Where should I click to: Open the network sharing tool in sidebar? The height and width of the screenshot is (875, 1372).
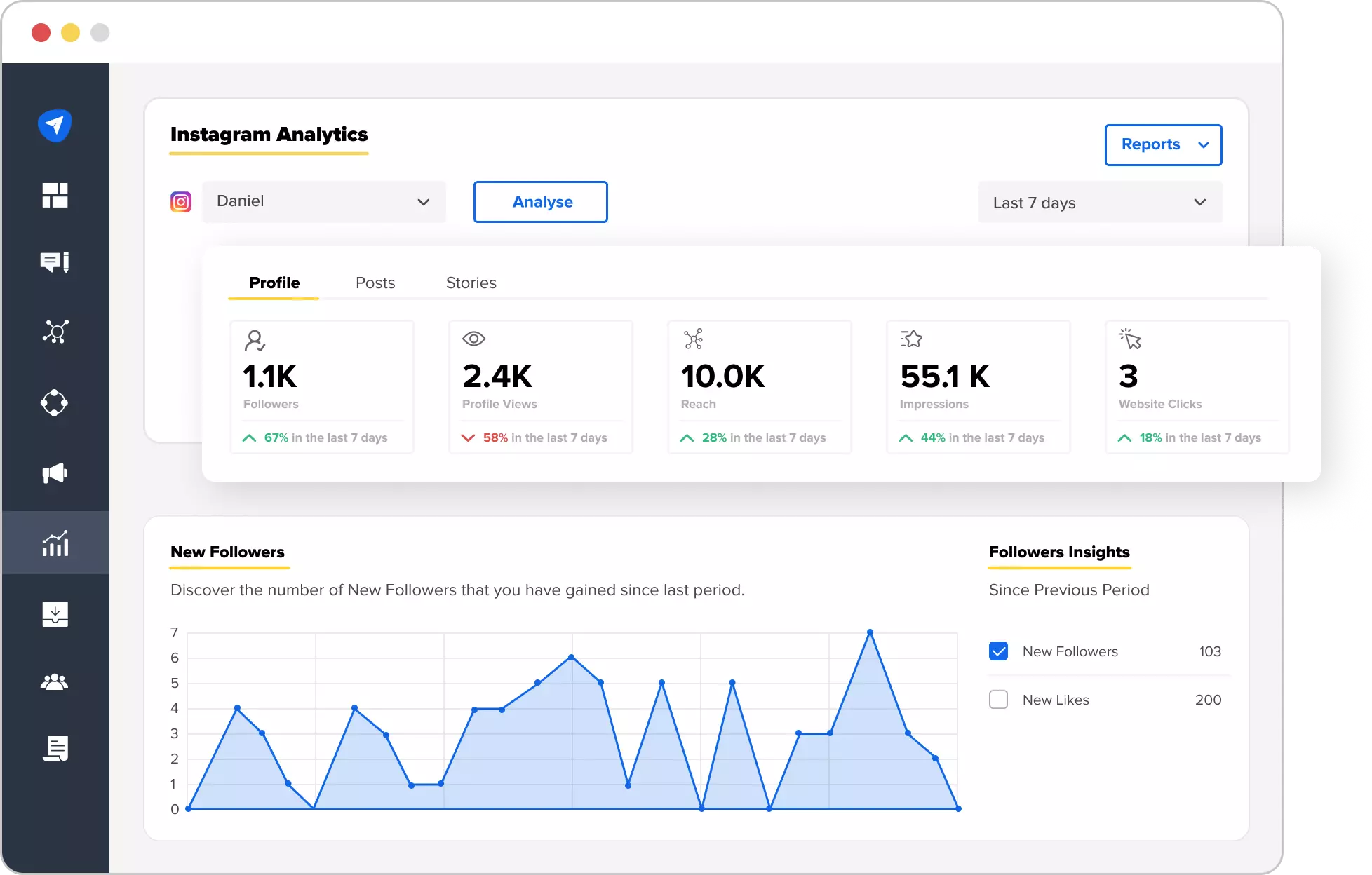55,332
